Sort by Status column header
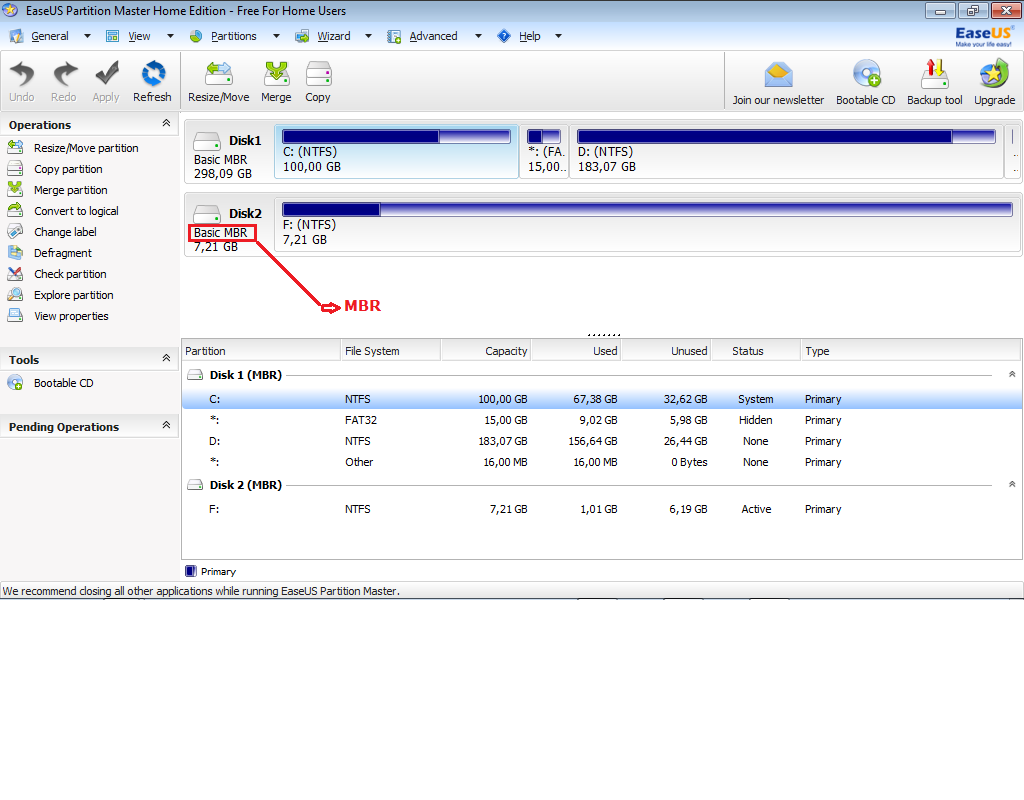The image size is (1024, 800). coord(756,351)
